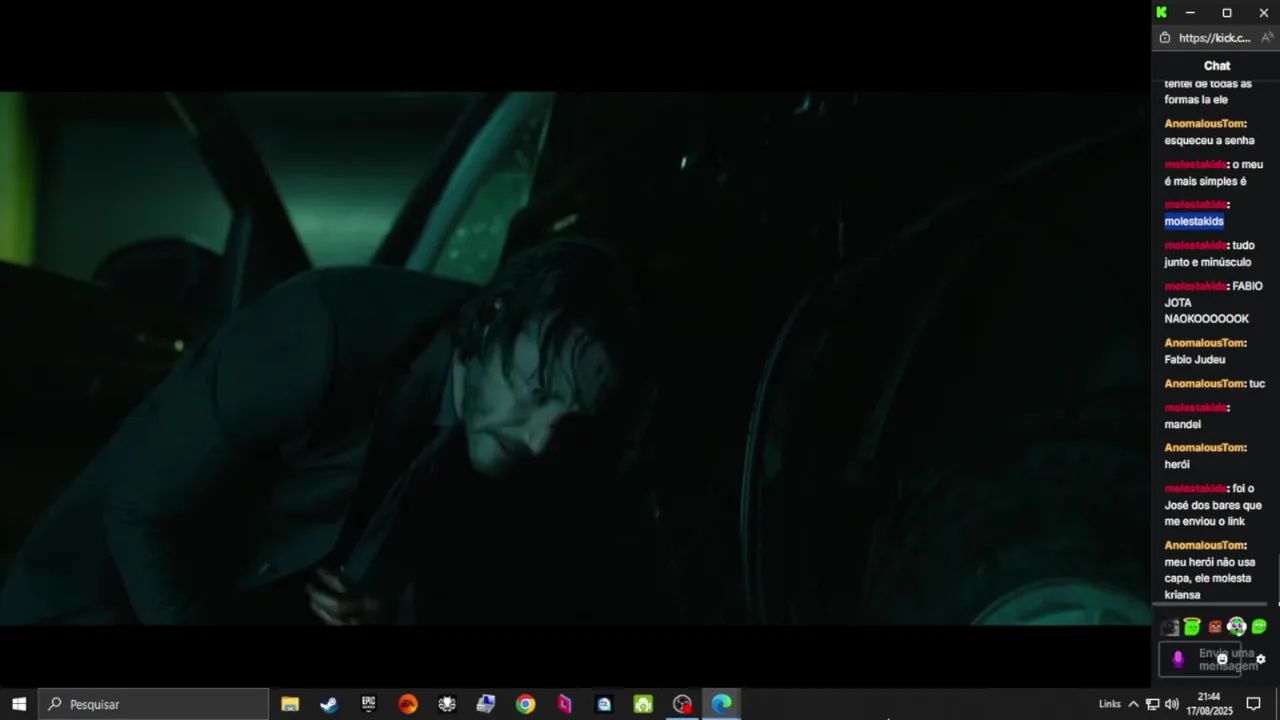Open the network status tray icon
The height and width of the screenshot is (720, 1280).
[x=1152, y=704]
